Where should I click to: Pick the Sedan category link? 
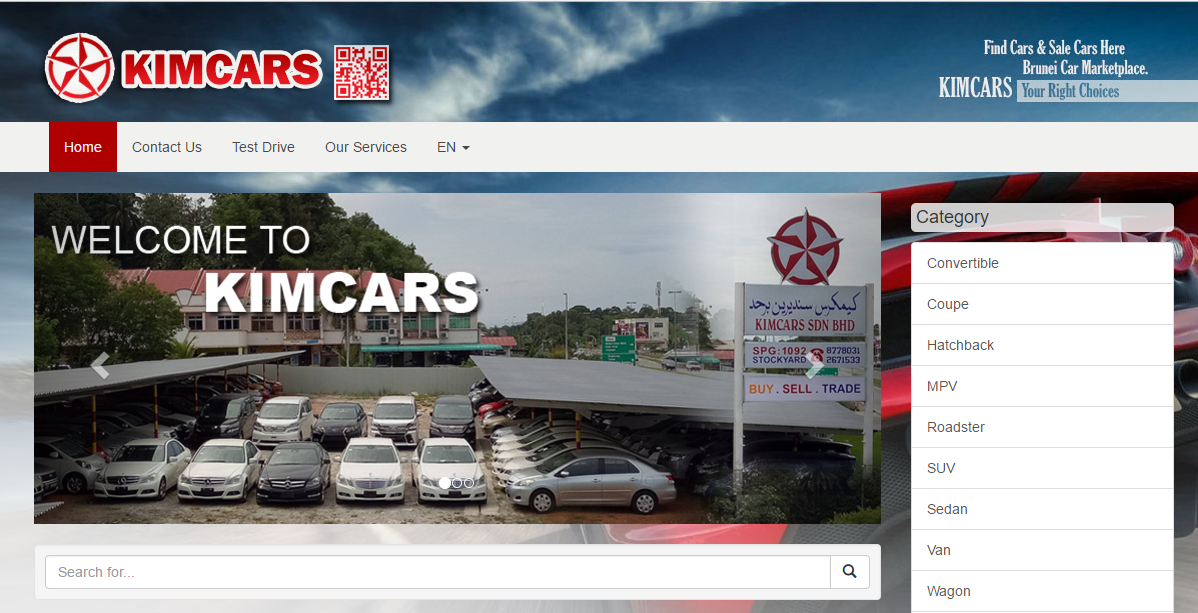[x=947, y=509]
